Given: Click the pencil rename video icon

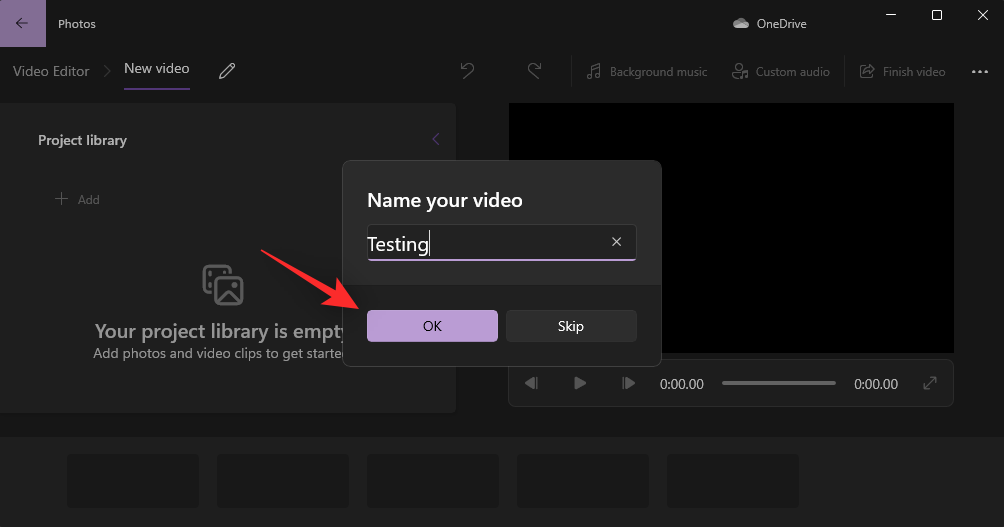Looking at the screenshot, I should tap(227, 70).
